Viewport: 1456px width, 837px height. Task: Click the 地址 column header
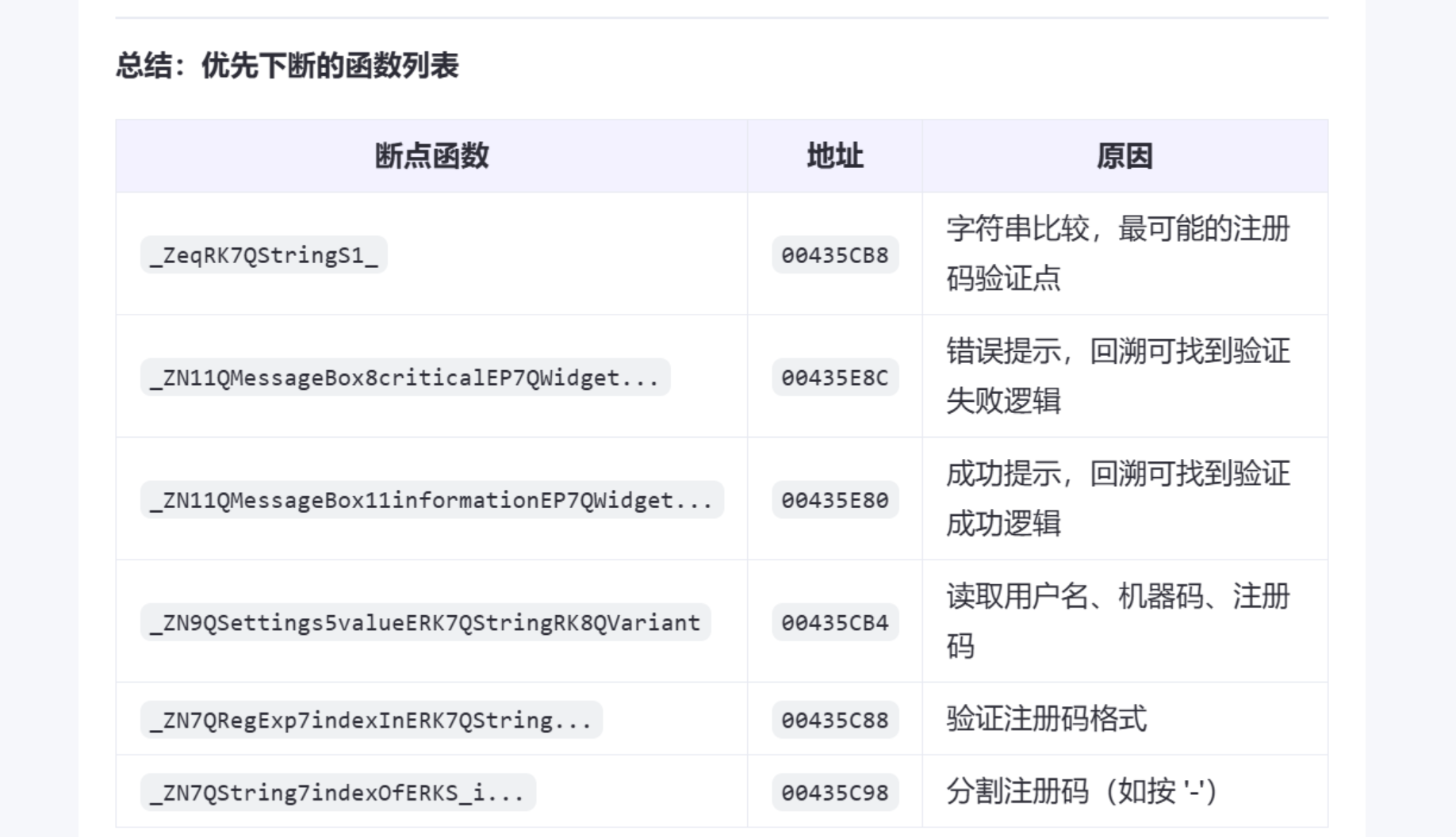coord(835,156)
